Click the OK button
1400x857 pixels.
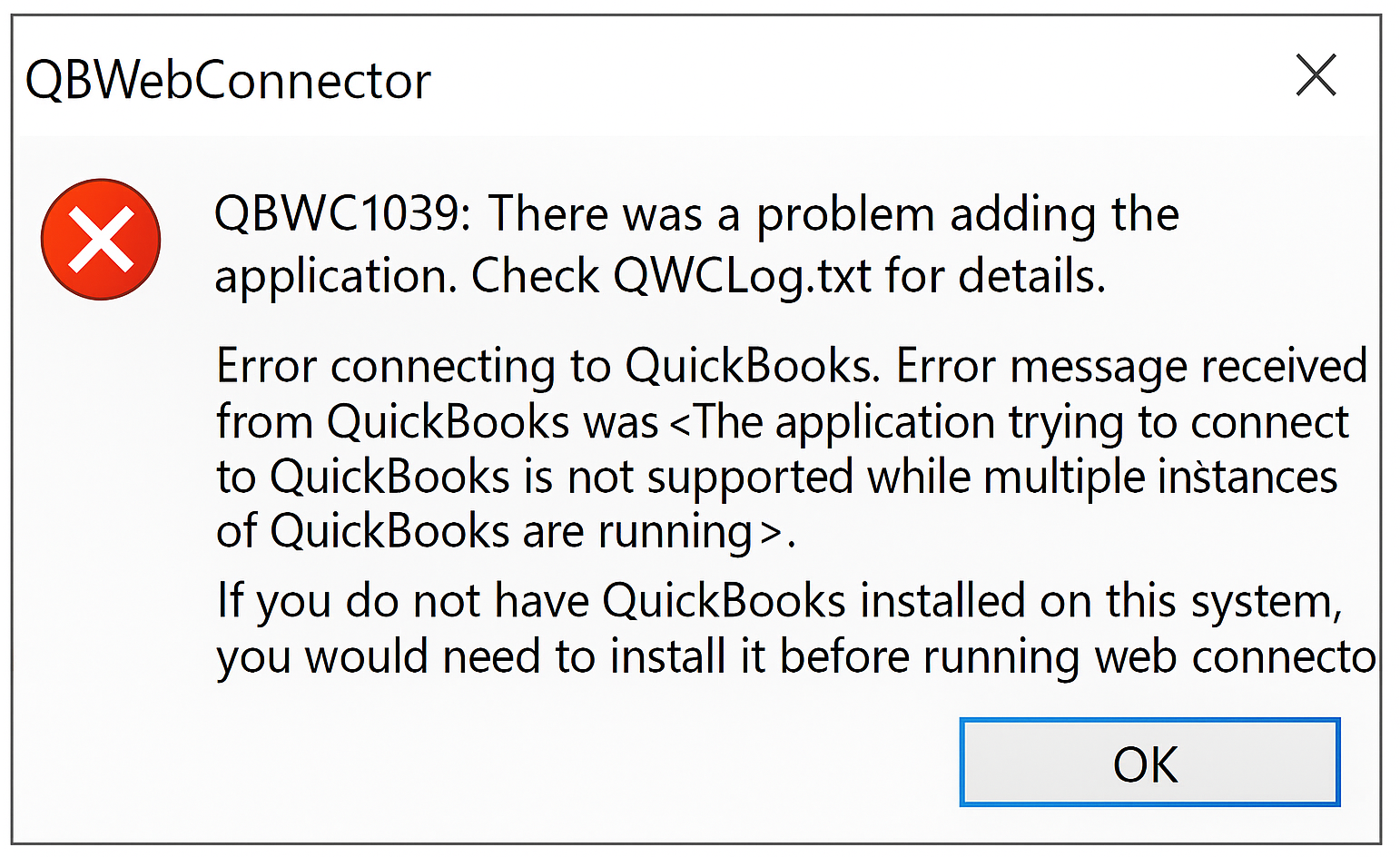coord(1149,763)
